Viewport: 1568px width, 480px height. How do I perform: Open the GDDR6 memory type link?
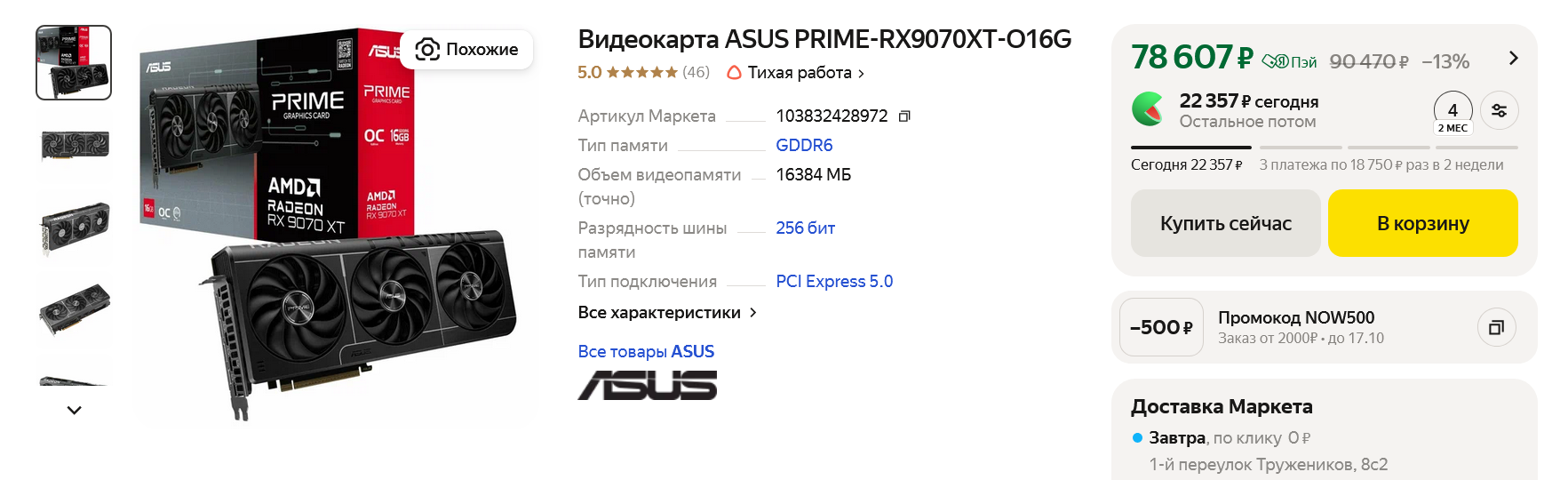tap(804, 146)
